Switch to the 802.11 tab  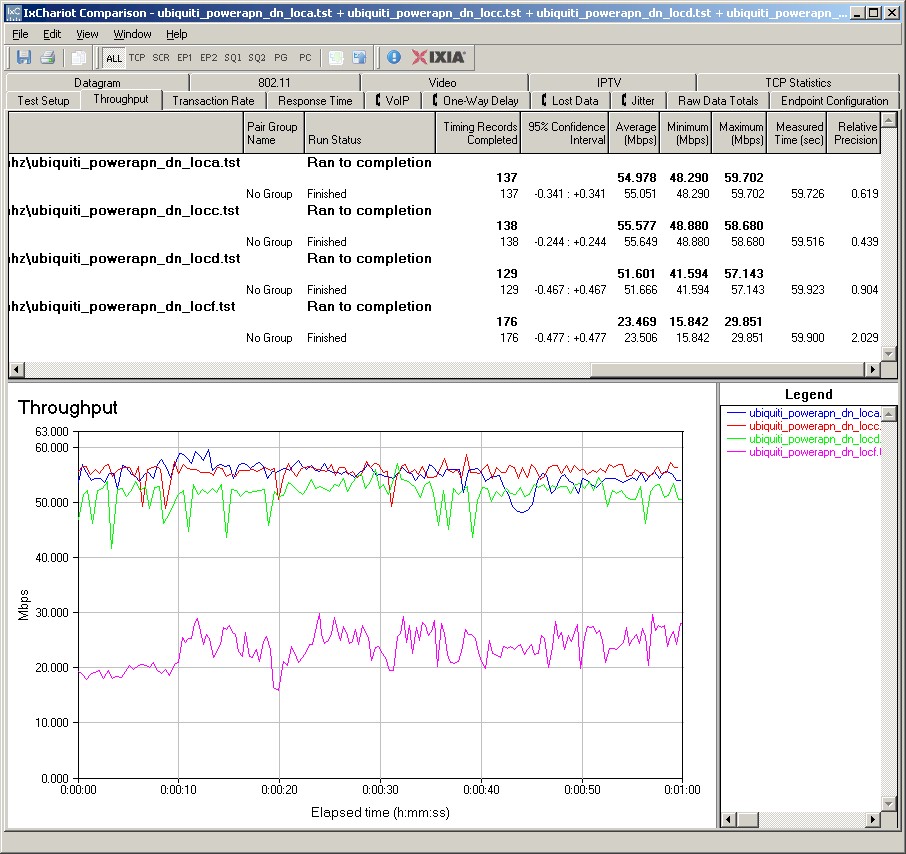pos(274,83)
